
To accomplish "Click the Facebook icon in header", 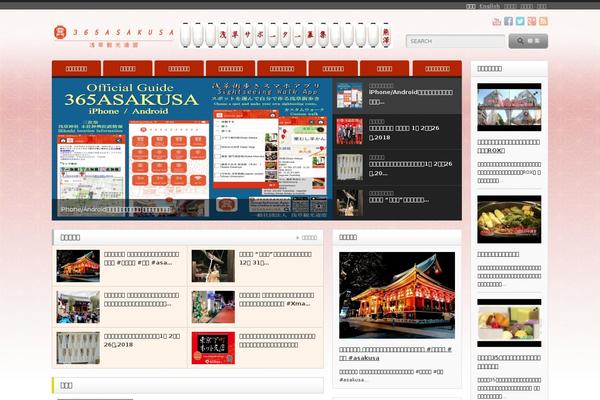I will [508, 21].
